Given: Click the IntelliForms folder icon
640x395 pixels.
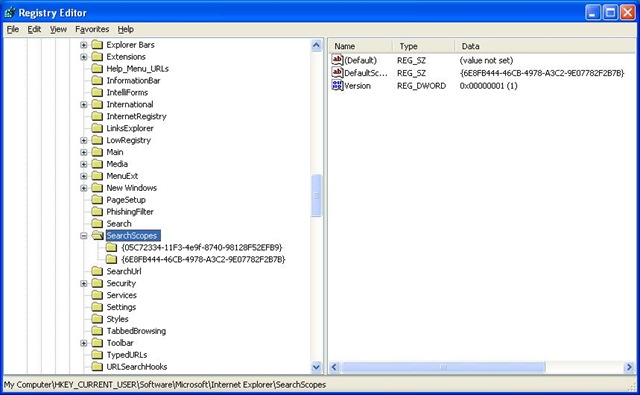Looking at the screenshot, I should pos(97,92).
